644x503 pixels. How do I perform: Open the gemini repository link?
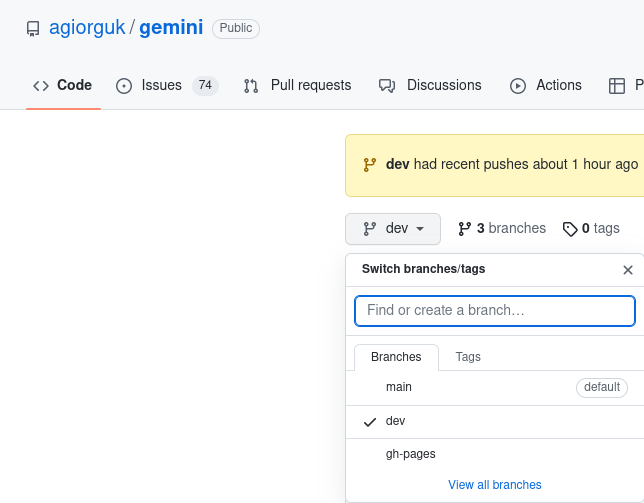171,28
